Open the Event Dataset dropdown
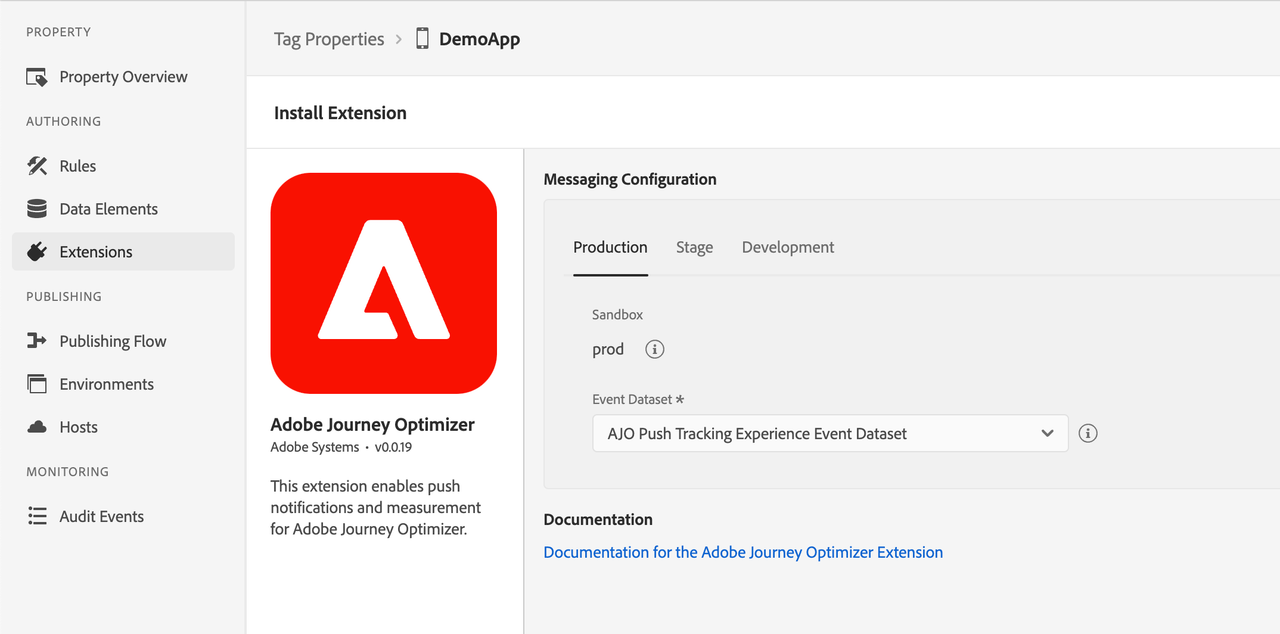Viewport: 1280px width, 634px height. pos(818,433)
